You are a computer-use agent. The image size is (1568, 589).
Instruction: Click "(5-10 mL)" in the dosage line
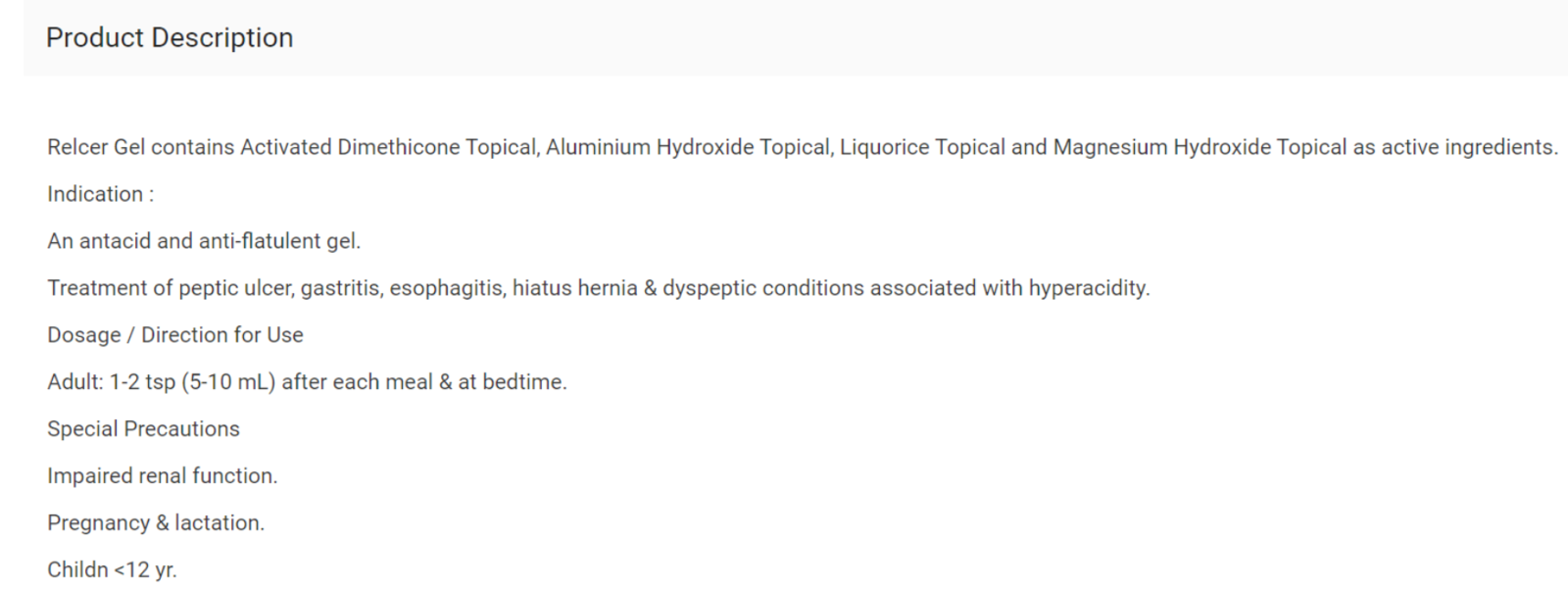[x=228, y=382]
